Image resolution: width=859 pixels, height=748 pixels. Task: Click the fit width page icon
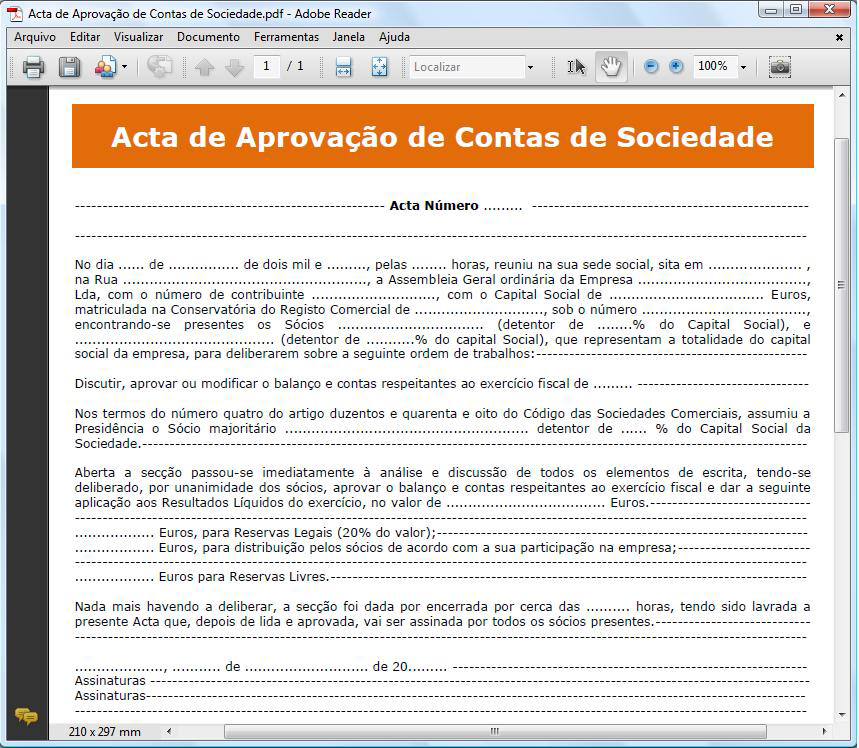[x=343, y=67]
